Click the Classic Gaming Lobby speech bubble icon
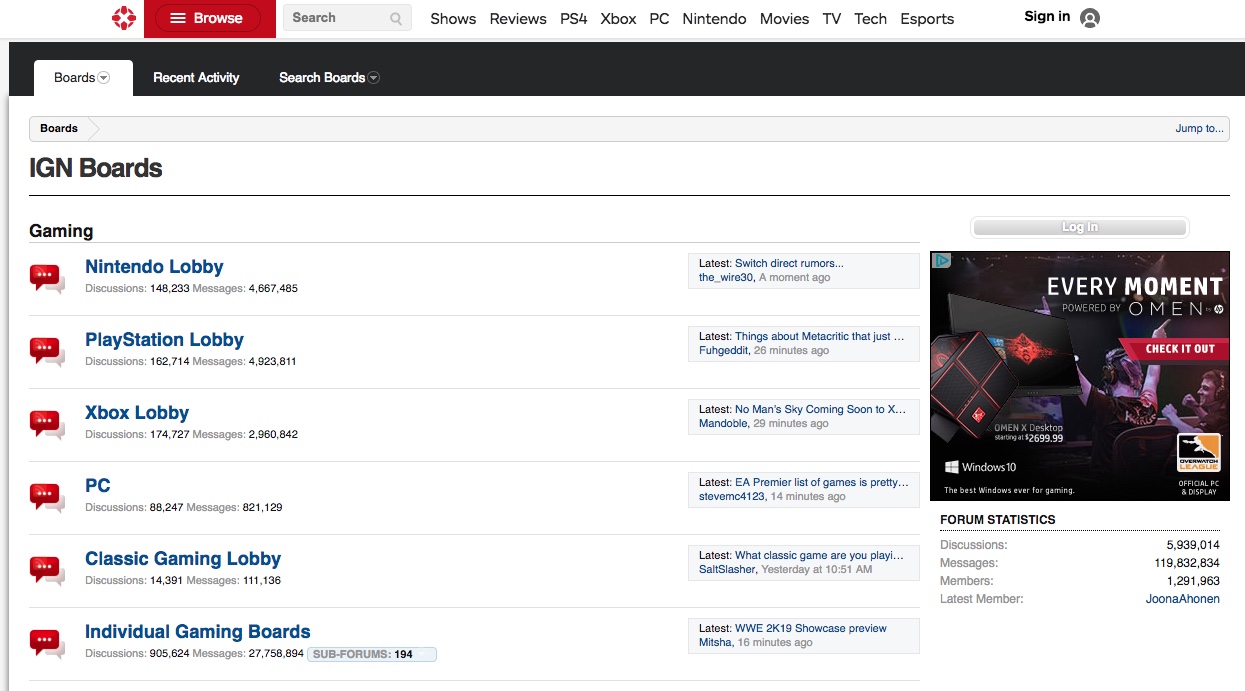1245x691 pixels. (x=46, y=570)
